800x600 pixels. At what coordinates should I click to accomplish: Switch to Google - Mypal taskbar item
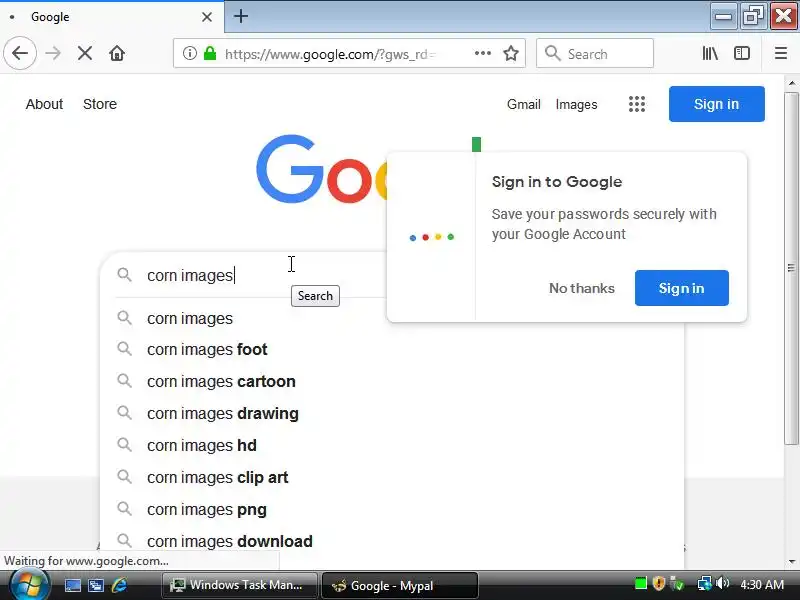point(400,585)
